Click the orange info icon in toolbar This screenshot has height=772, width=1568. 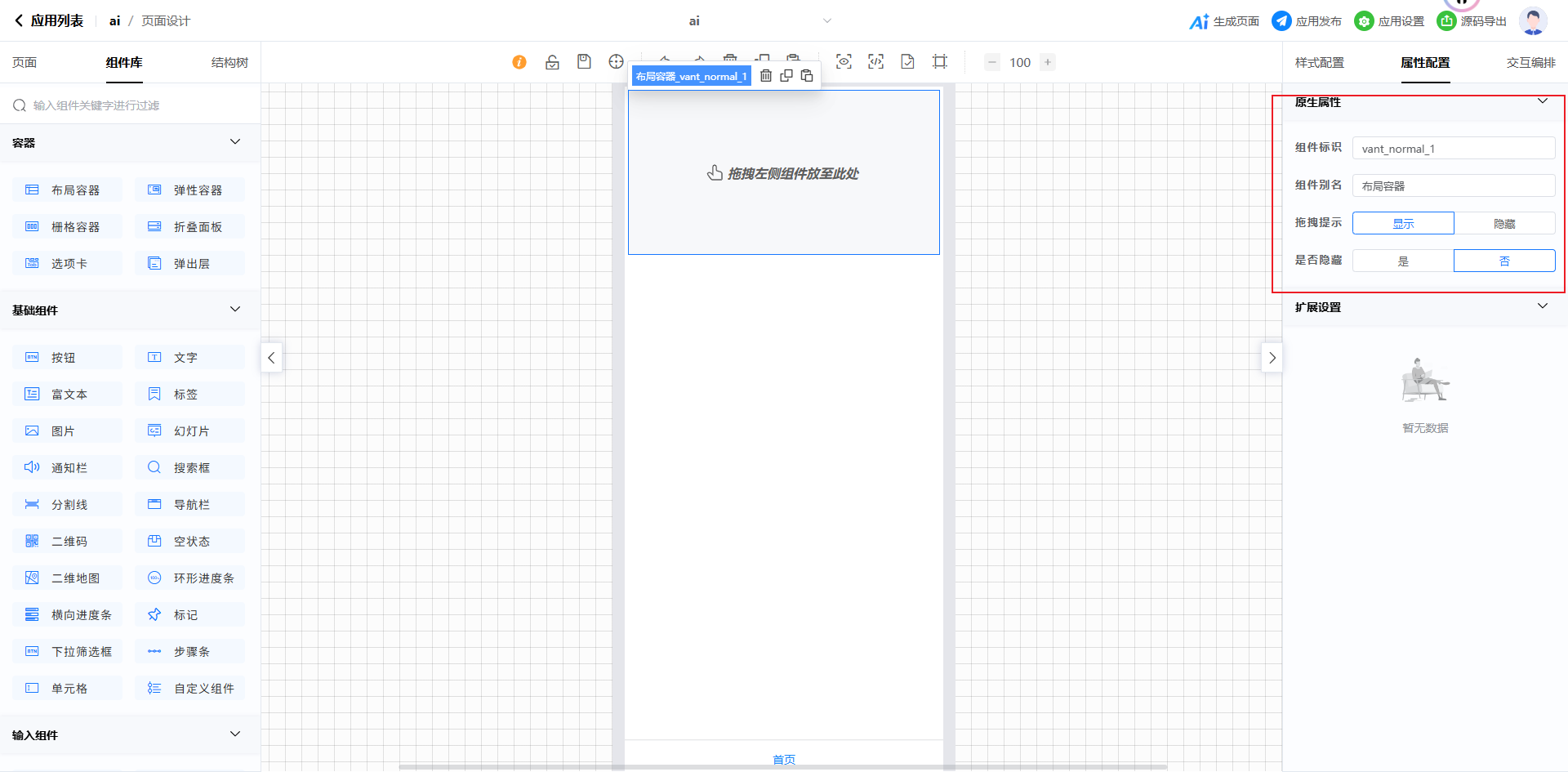(519, 62)
